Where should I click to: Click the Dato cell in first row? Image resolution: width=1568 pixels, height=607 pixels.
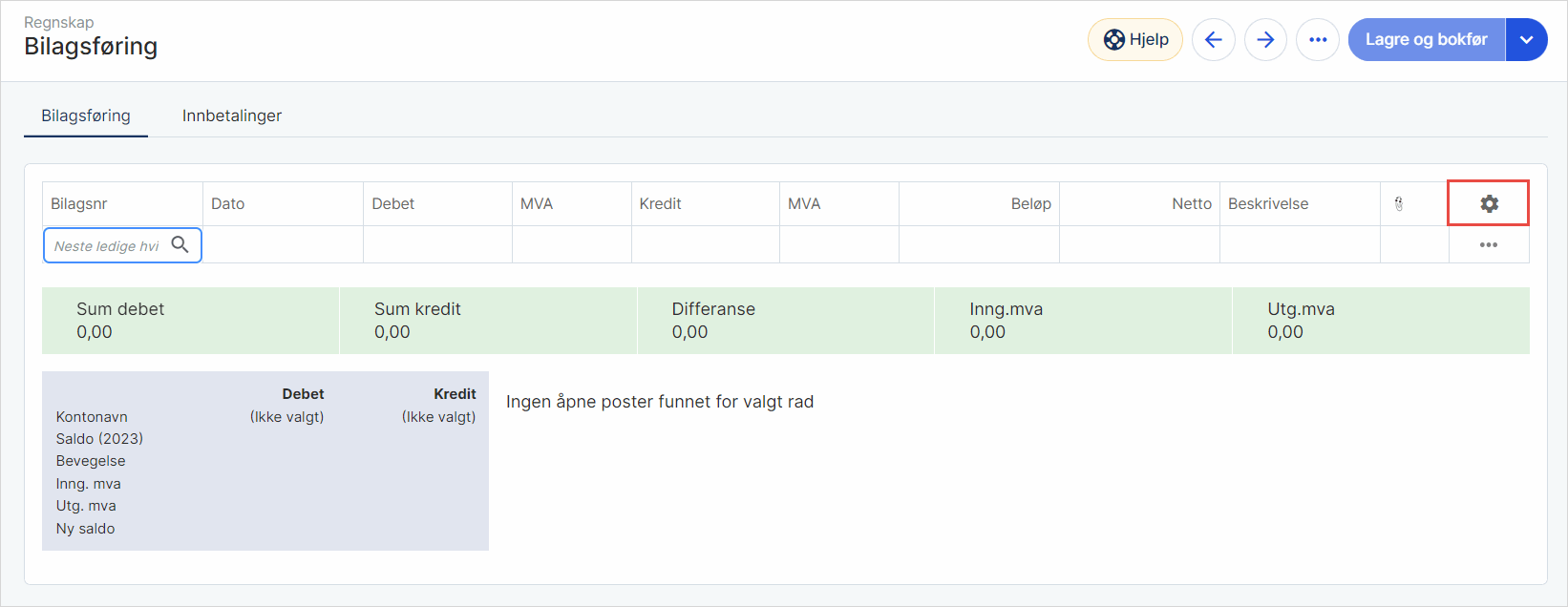(283, 245)
